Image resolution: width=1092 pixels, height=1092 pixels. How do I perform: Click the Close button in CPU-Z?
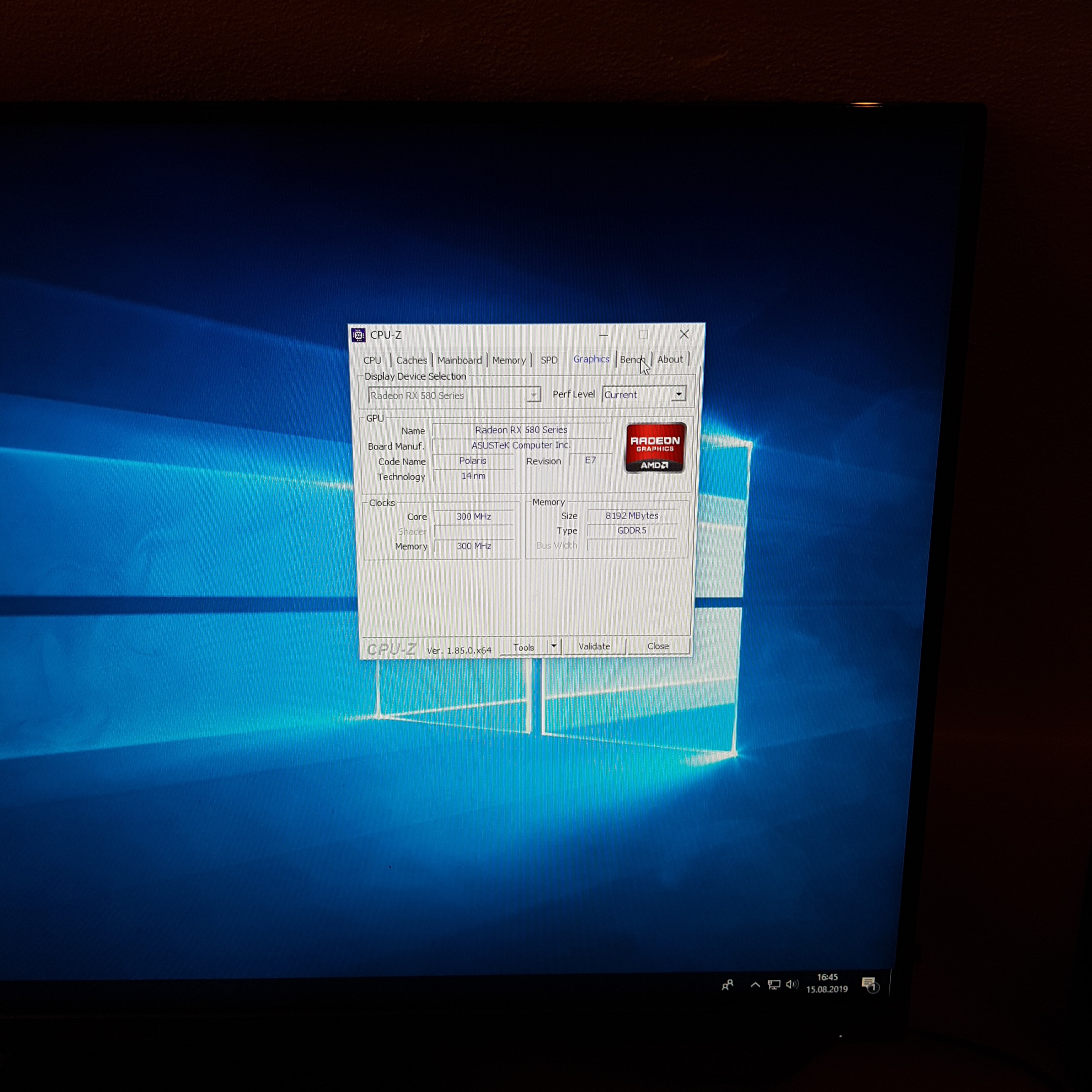[658, 646]
